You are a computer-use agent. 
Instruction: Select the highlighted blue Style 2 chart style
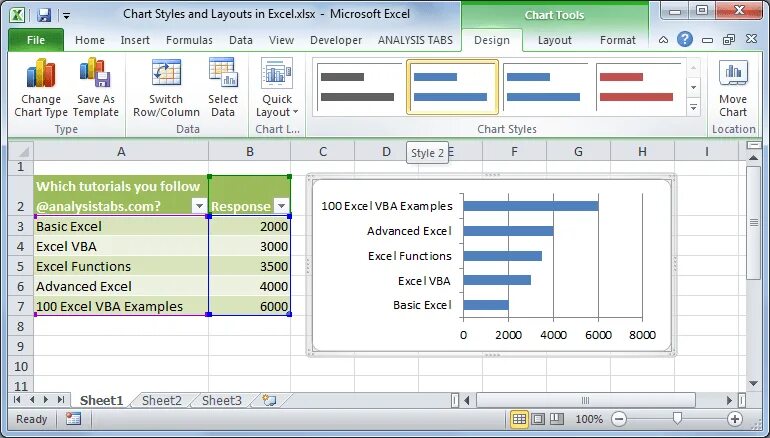coord(452,87)
